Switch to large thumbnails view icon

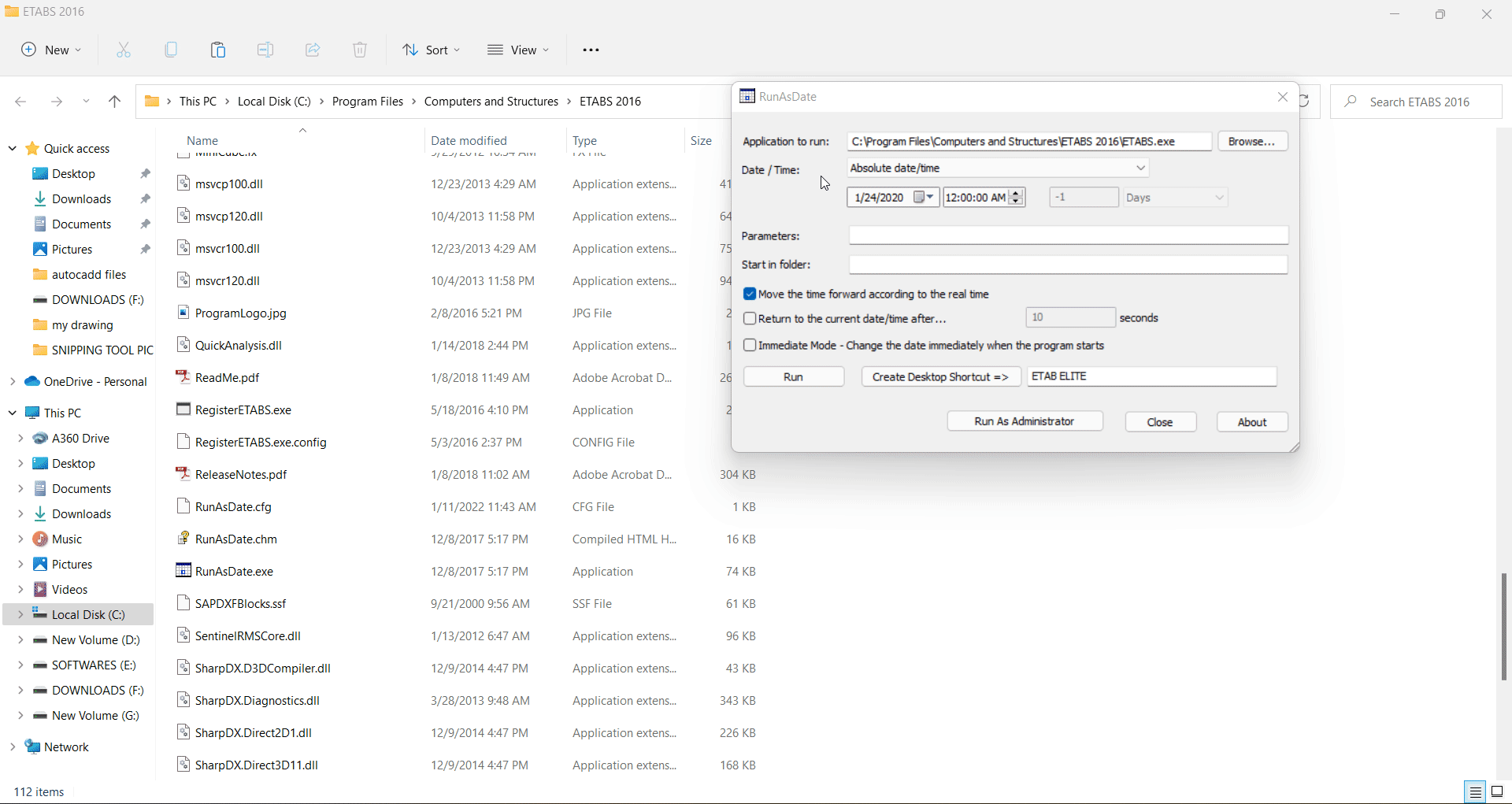click(1498, 792)
